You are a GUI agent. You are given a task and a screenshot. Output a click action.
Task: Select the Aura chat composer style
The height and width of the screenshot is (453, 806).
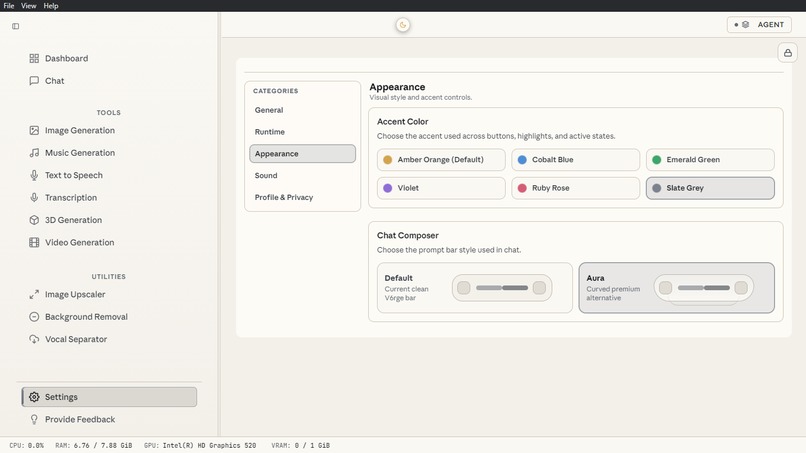(676, 288)
